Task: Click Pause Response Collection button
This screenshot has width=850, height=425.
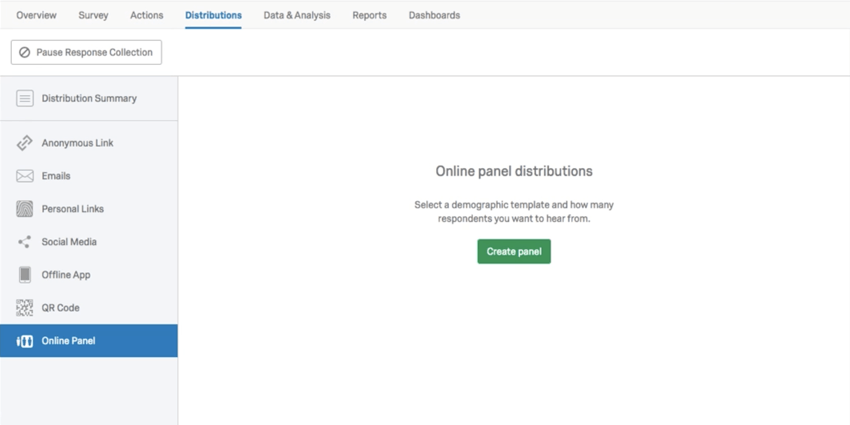Action: tap(86, 53)
